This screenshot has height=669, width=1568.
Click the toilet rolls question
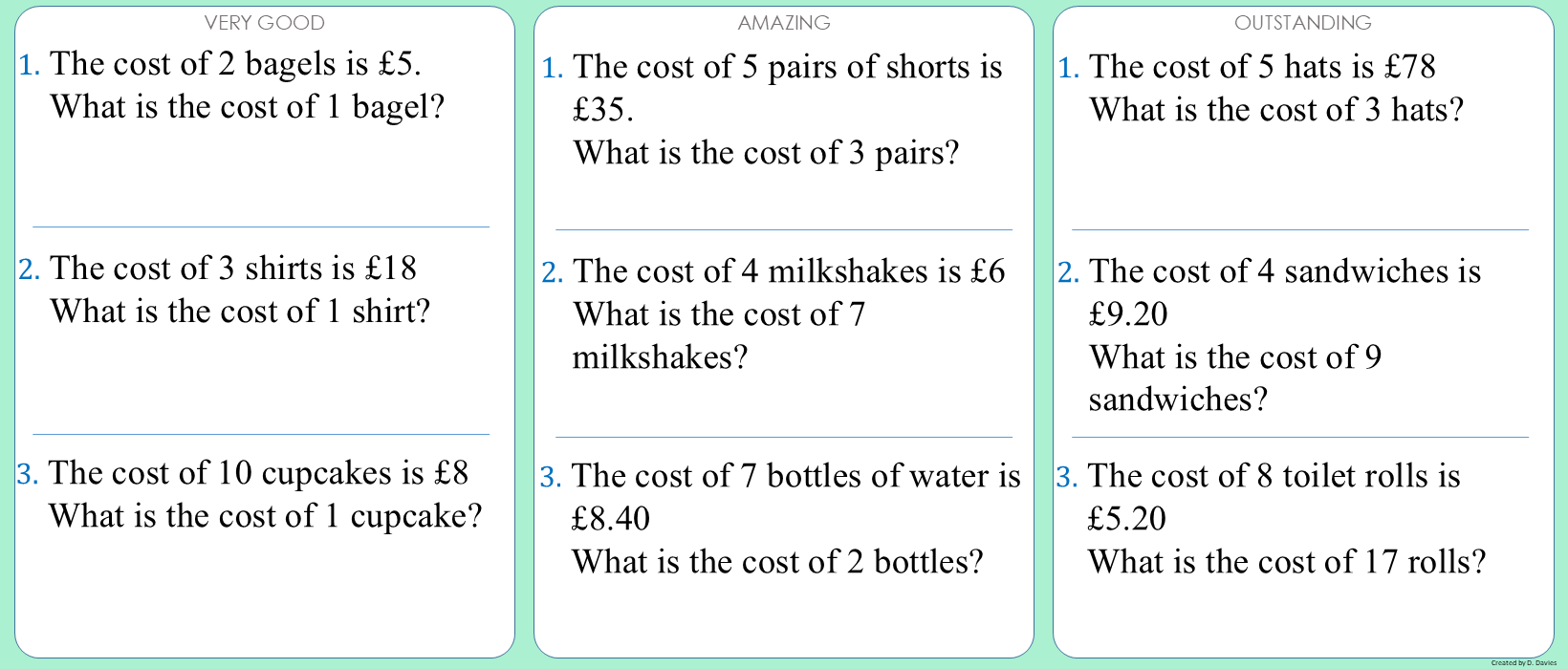click(x=1285, y=518)
